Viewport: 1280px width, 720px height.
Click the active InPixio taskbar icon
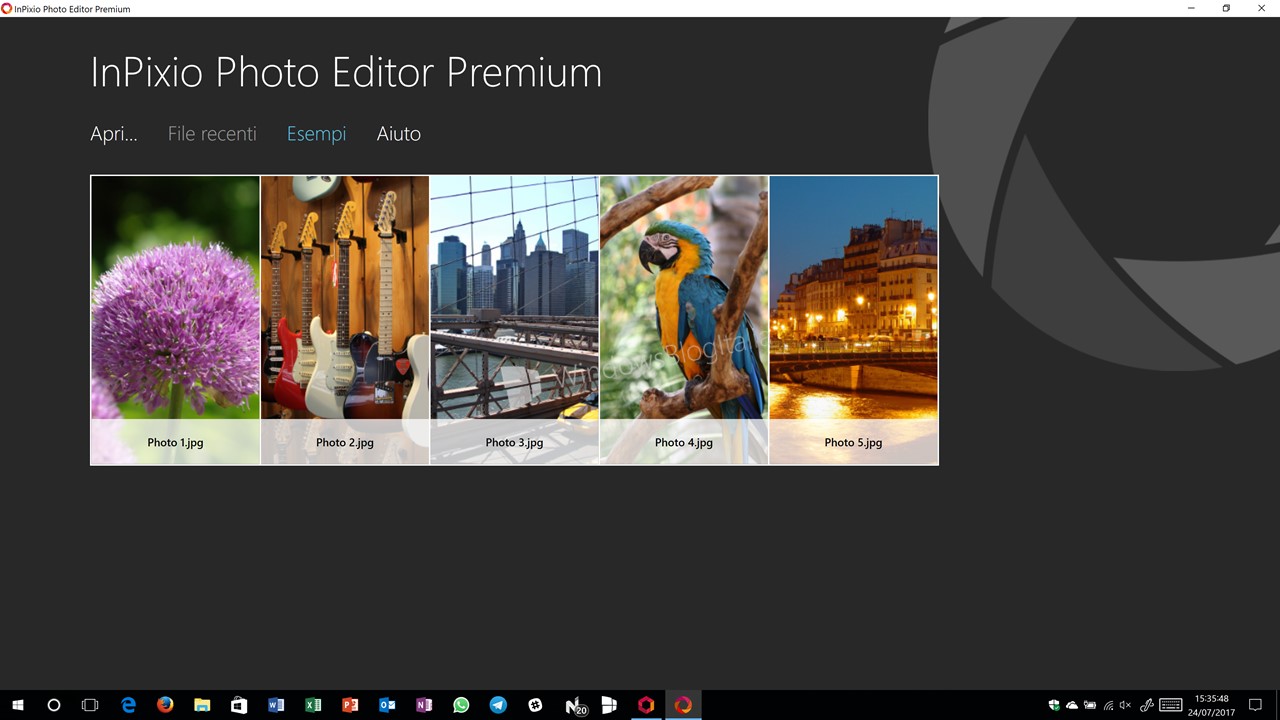[x=683, y=705]
